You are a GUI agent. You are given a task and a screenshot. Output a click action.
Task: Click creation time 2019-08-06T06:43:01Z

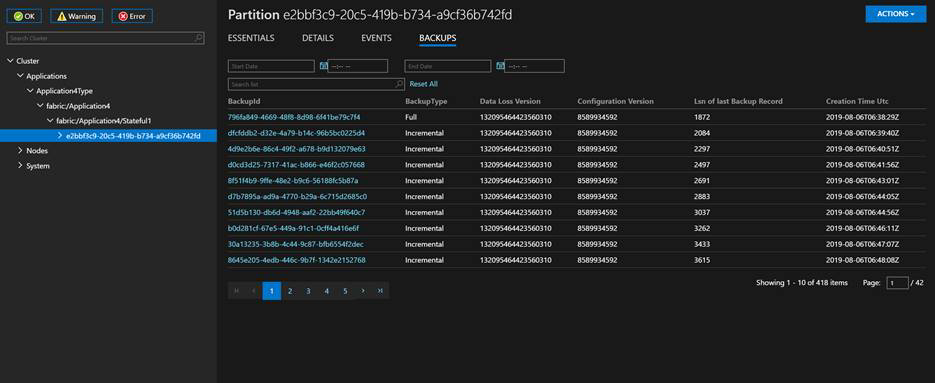coord(862,180)
